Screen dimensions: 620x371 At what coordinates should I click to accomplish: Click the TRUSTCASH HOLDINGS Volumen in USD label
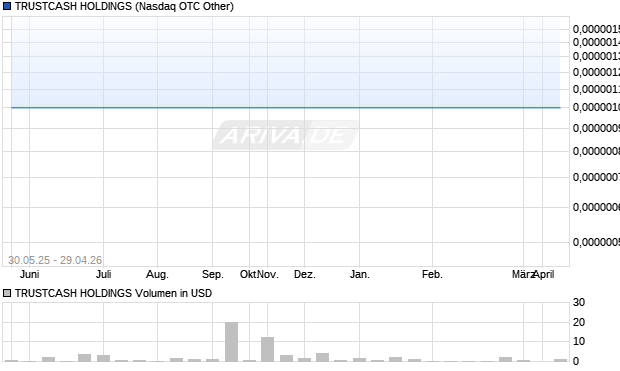click(113, 293)
